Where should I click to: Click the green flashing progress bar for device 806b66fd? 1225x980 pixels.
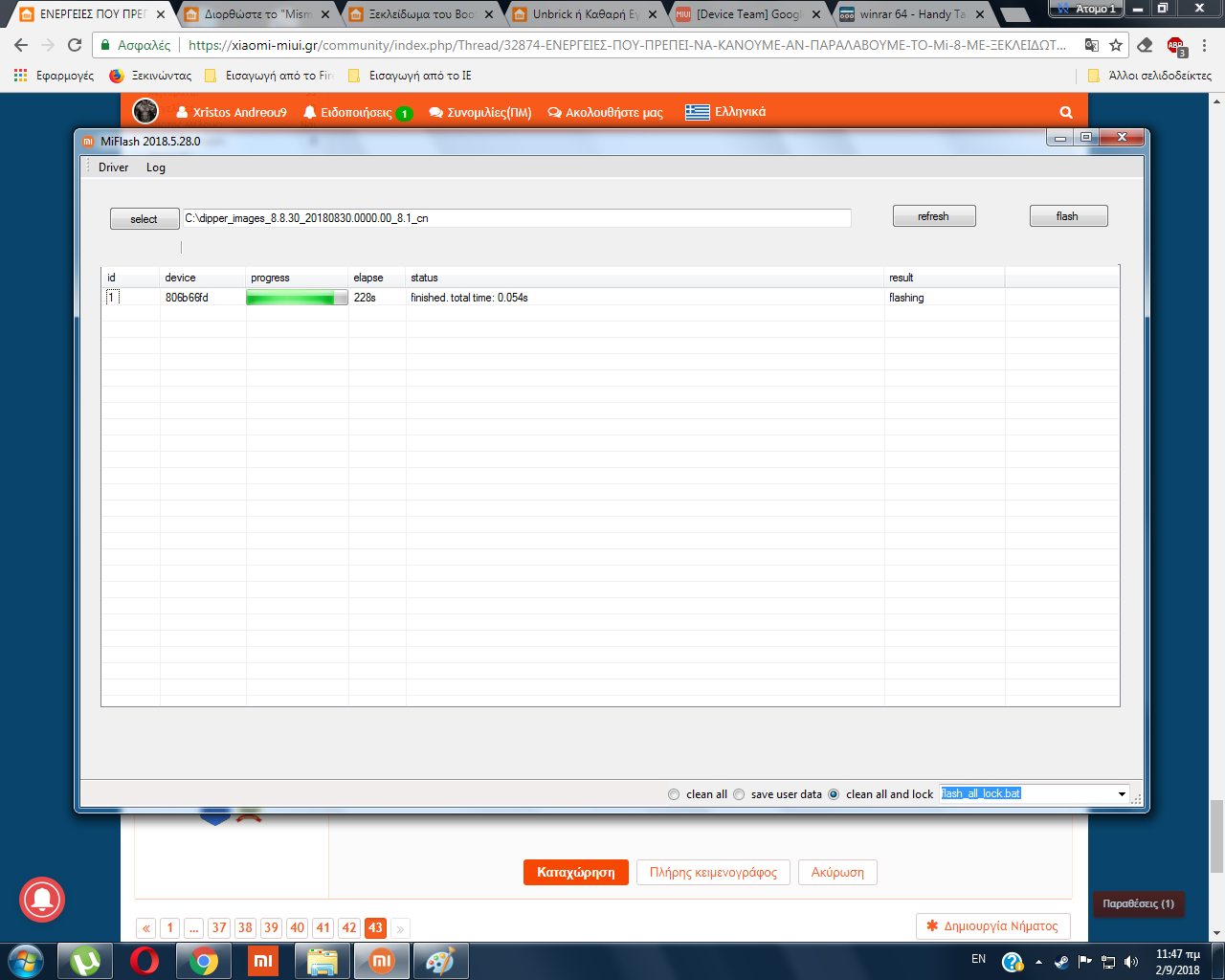pos(297,298)
